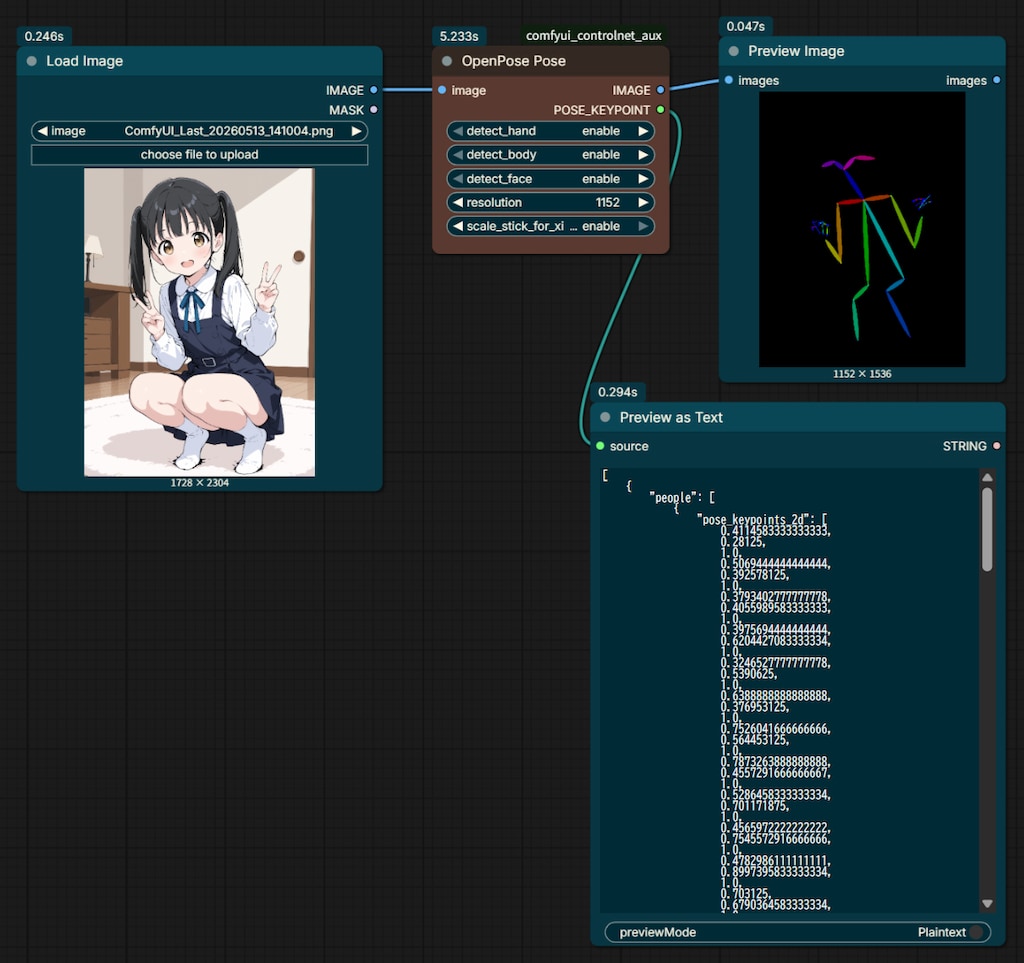Open the image filename combo ComfyUI_Last_20260513_141004.png
1024x963 pixels.
199,131
